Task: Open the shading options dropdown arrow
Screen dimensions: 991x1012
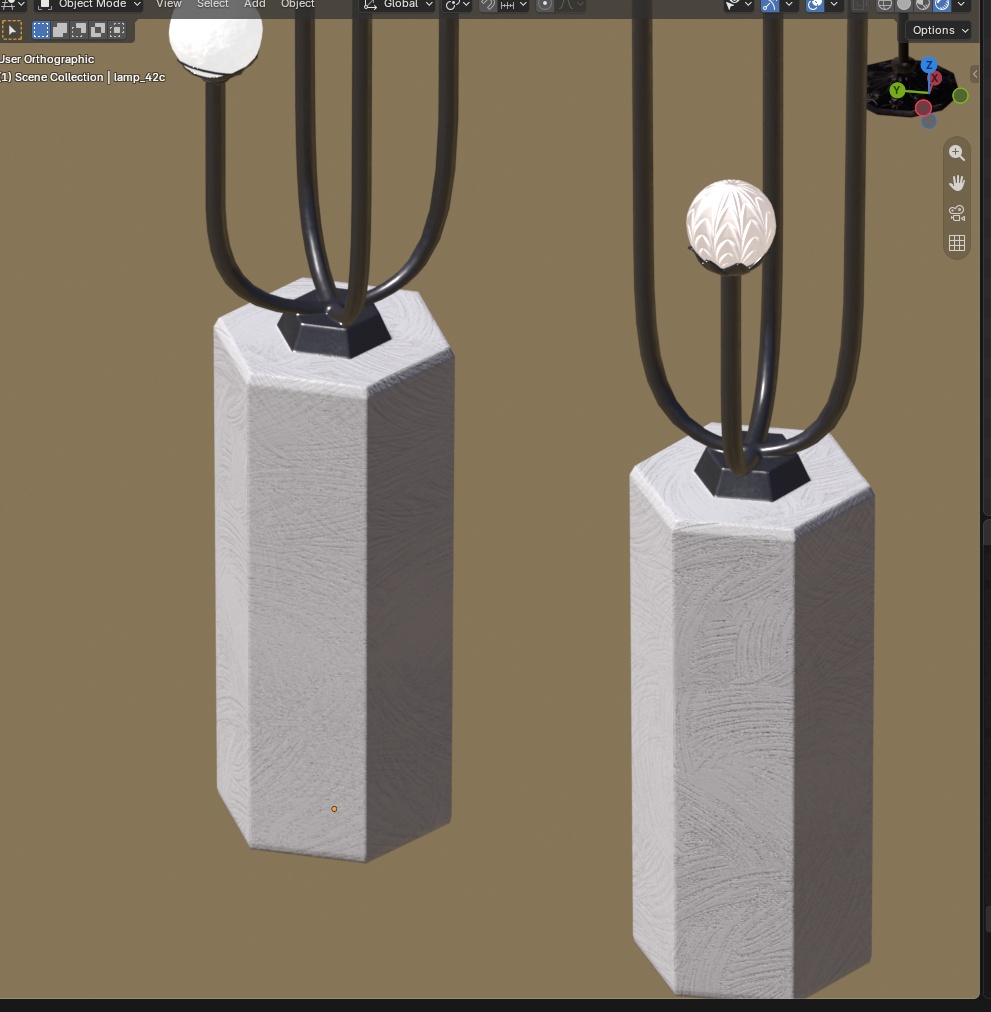Action: pos(961,5)
